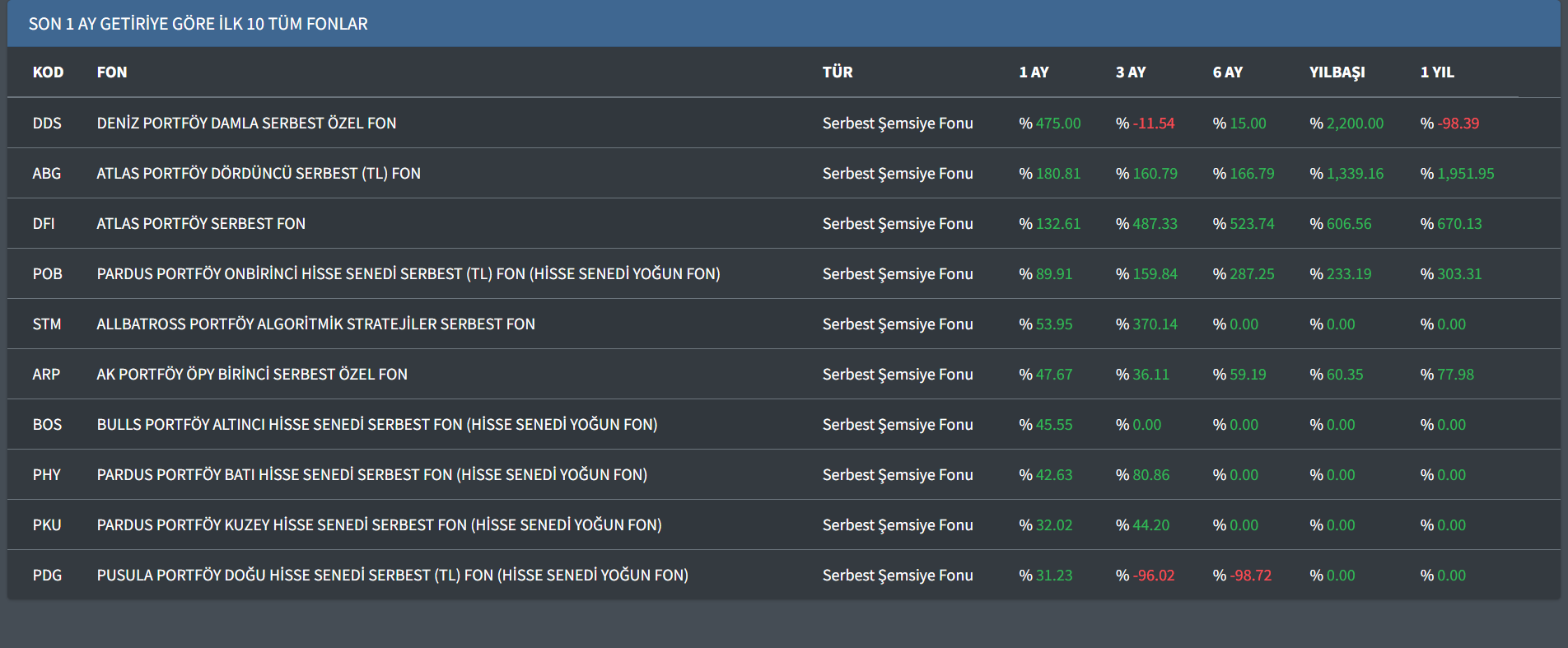Screen dimensions: 1568x648
Task: Open BULLS PORTFÖY ALTINCI HİSSE SENEDİ fund
Action: (376, 425)
